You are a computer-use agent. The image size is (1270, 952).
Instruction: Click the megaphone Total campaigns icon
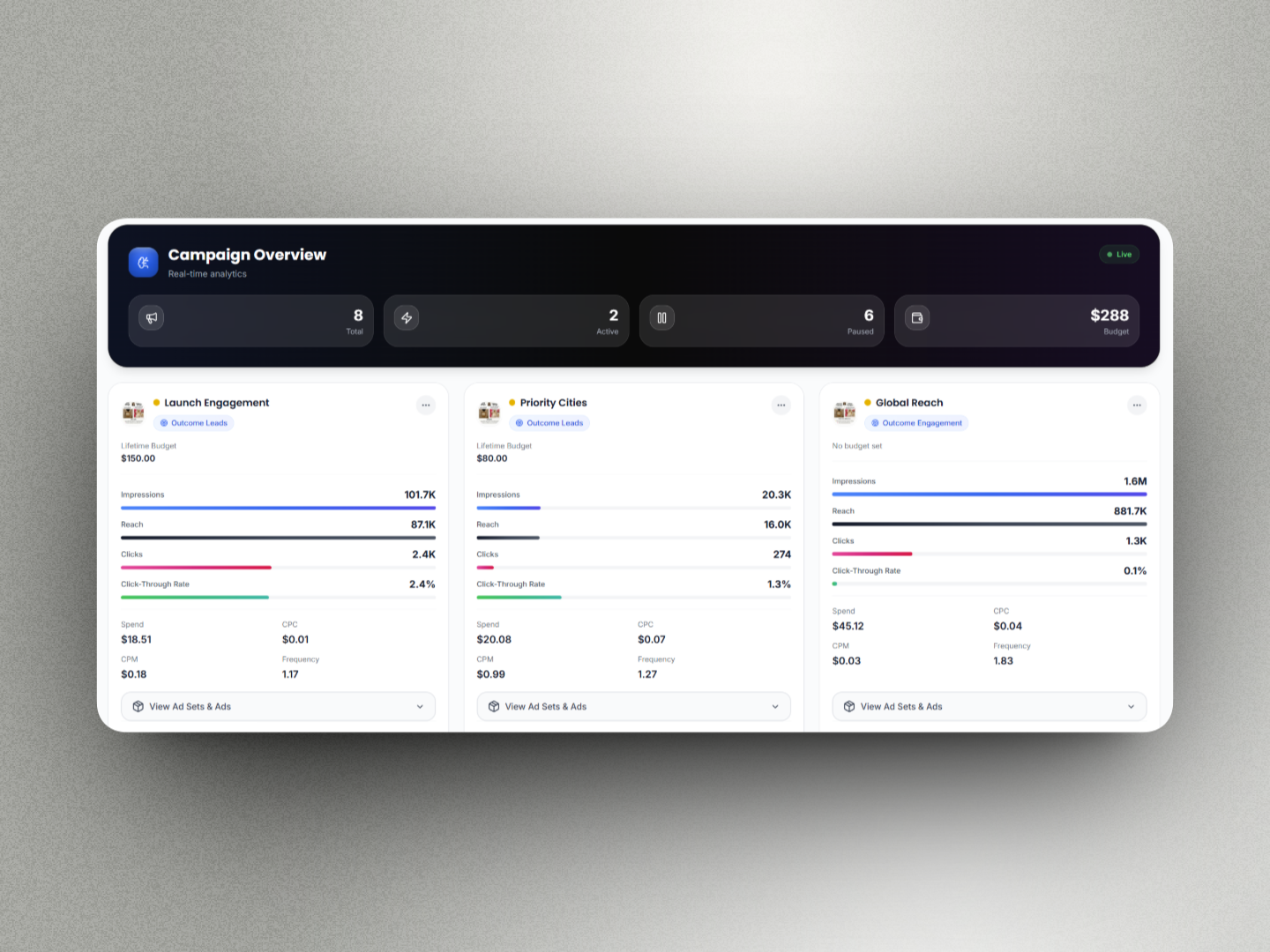[151, 318]
